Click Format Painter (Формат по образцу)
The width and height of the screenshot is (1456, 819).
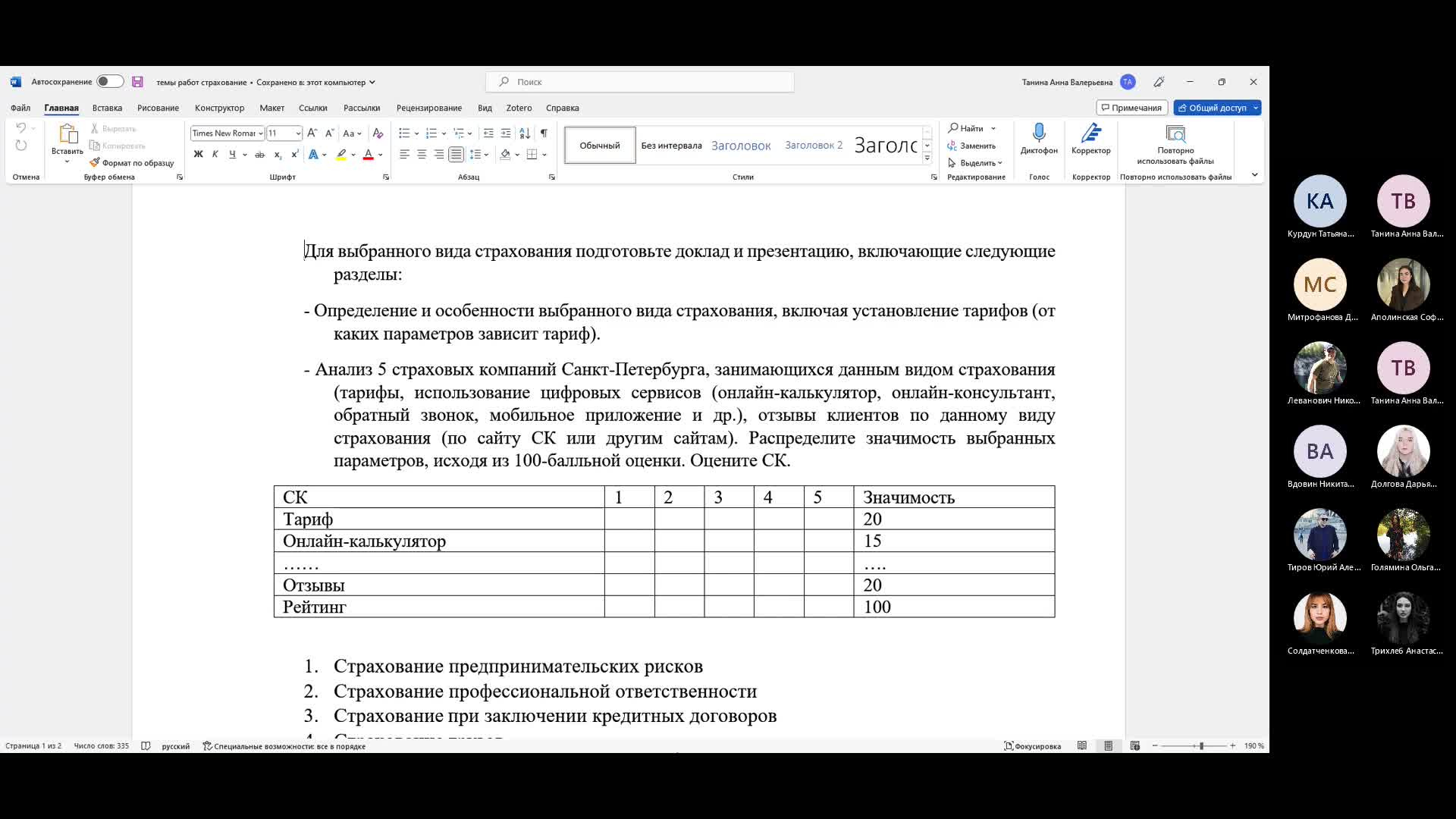[x=132, y=163]
